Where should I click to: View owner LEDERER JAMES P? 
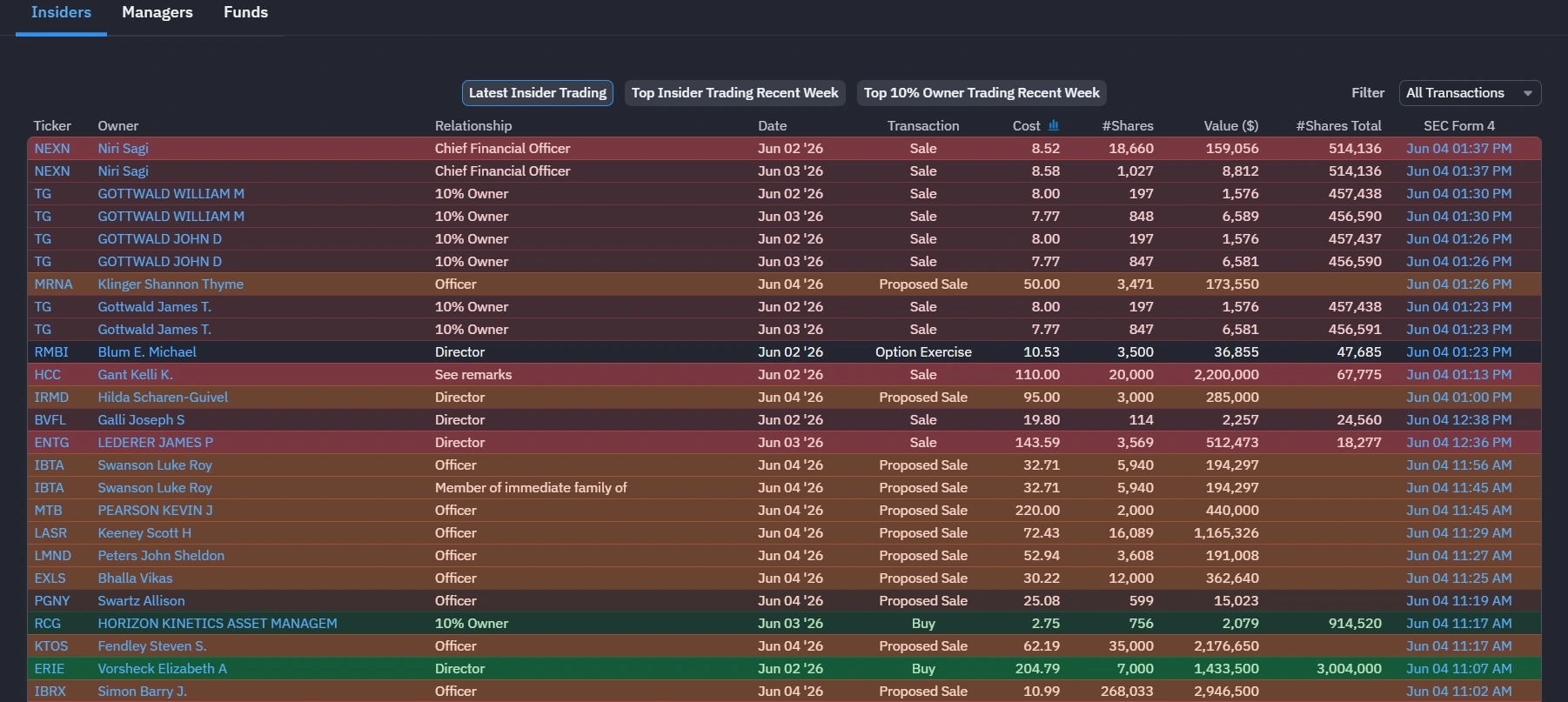pyautogui.click(x=155, y=443)
